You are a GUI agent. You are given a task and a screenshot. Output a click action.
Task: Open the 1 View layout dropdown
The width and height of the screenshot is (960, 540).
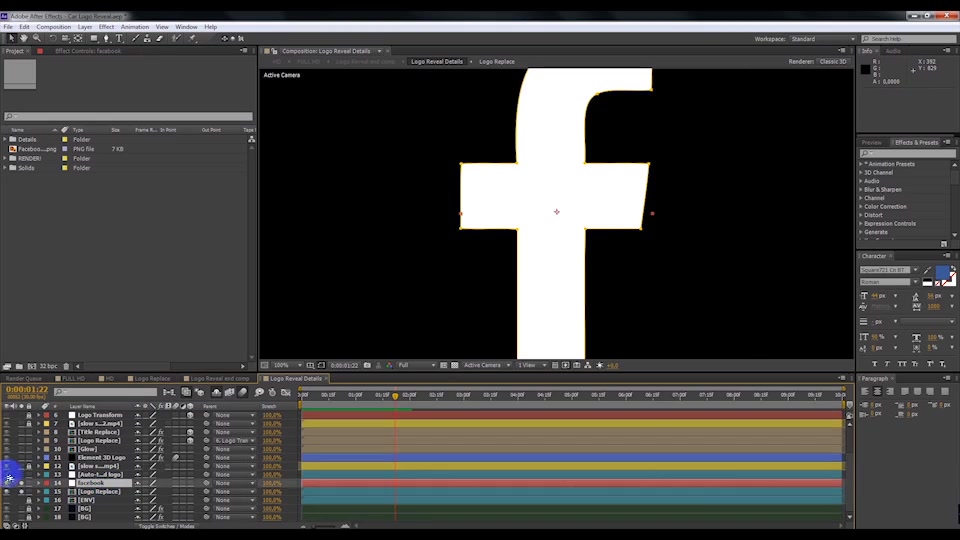(x=532, y=366)
